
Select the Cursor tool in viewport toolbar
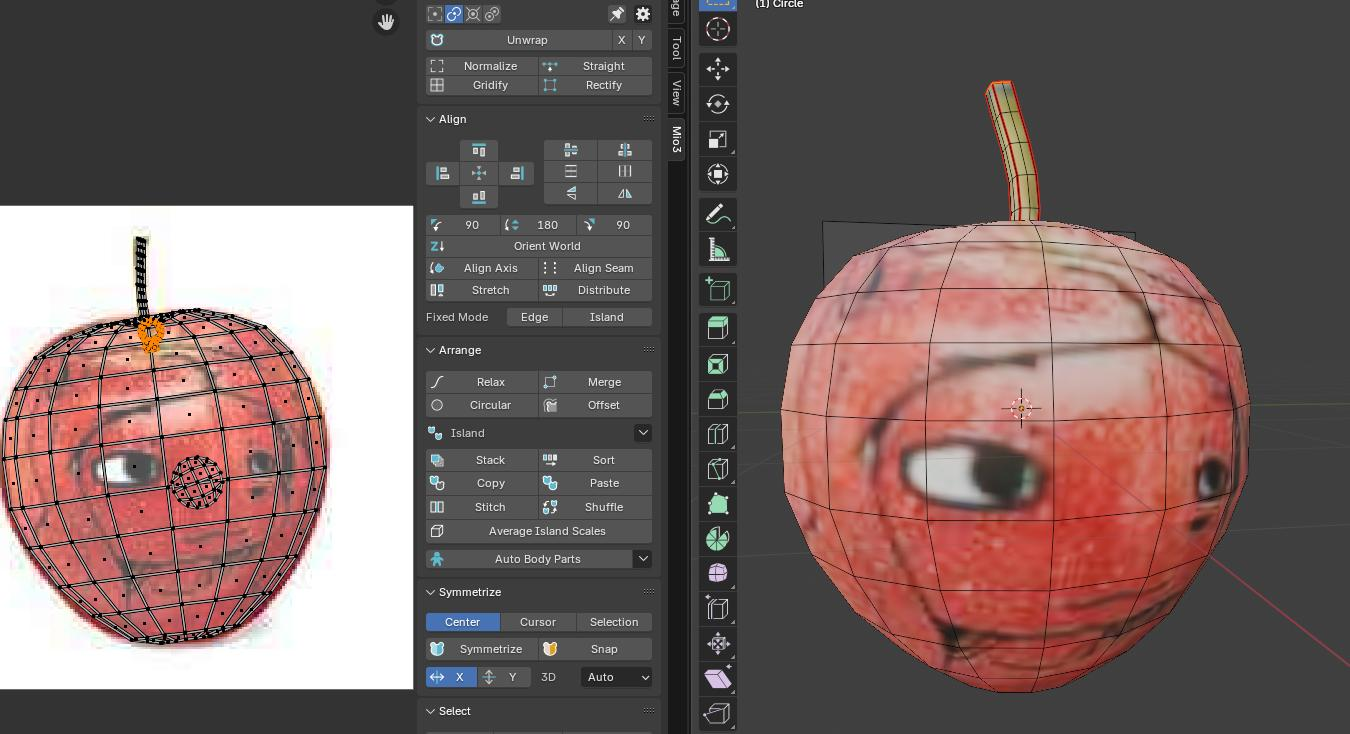(x=717, y=29)
